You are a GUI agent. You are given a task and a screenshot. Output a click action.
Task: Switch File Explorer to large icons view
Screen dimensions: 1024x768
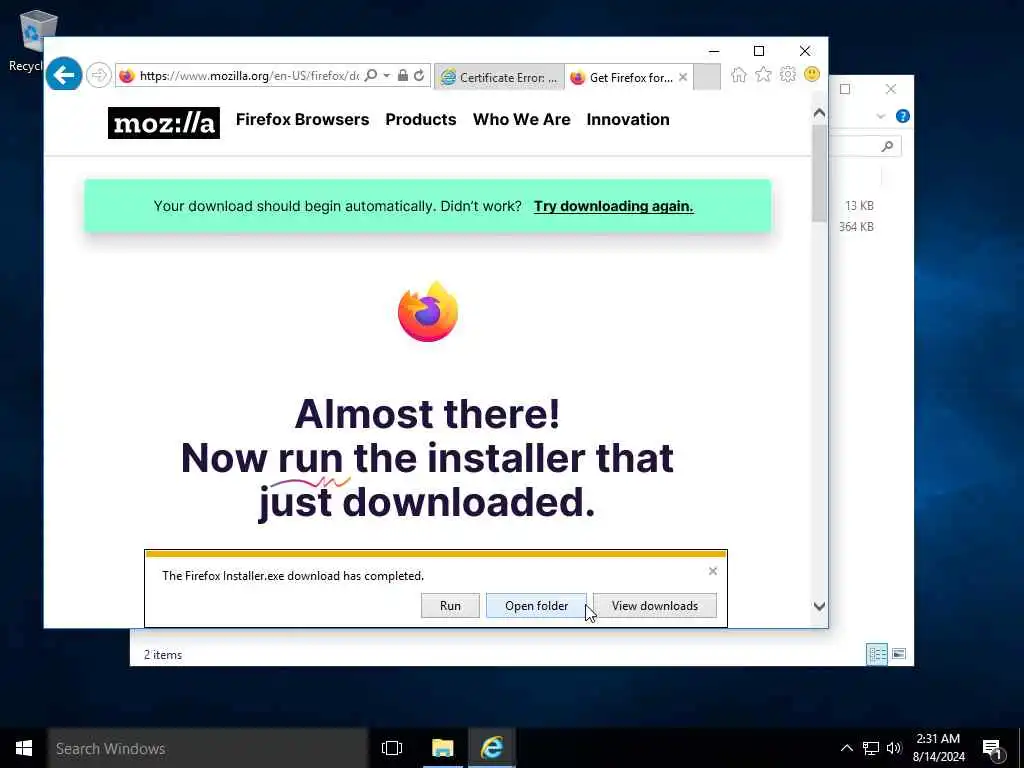(x=899, y=654)
